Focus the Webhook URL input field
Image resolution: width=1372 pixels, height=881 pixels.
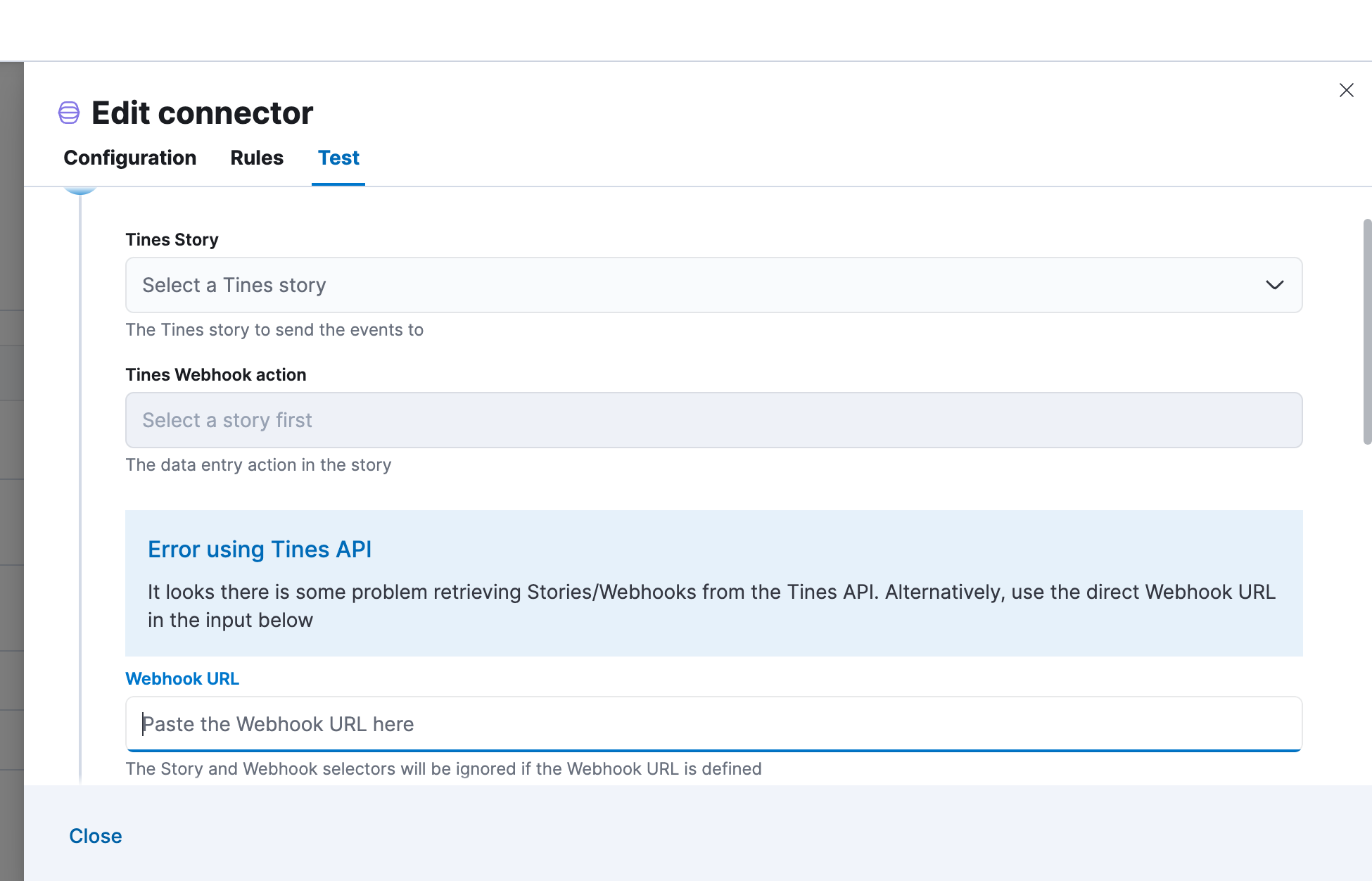pyautogui.click(x=713, y=724)
